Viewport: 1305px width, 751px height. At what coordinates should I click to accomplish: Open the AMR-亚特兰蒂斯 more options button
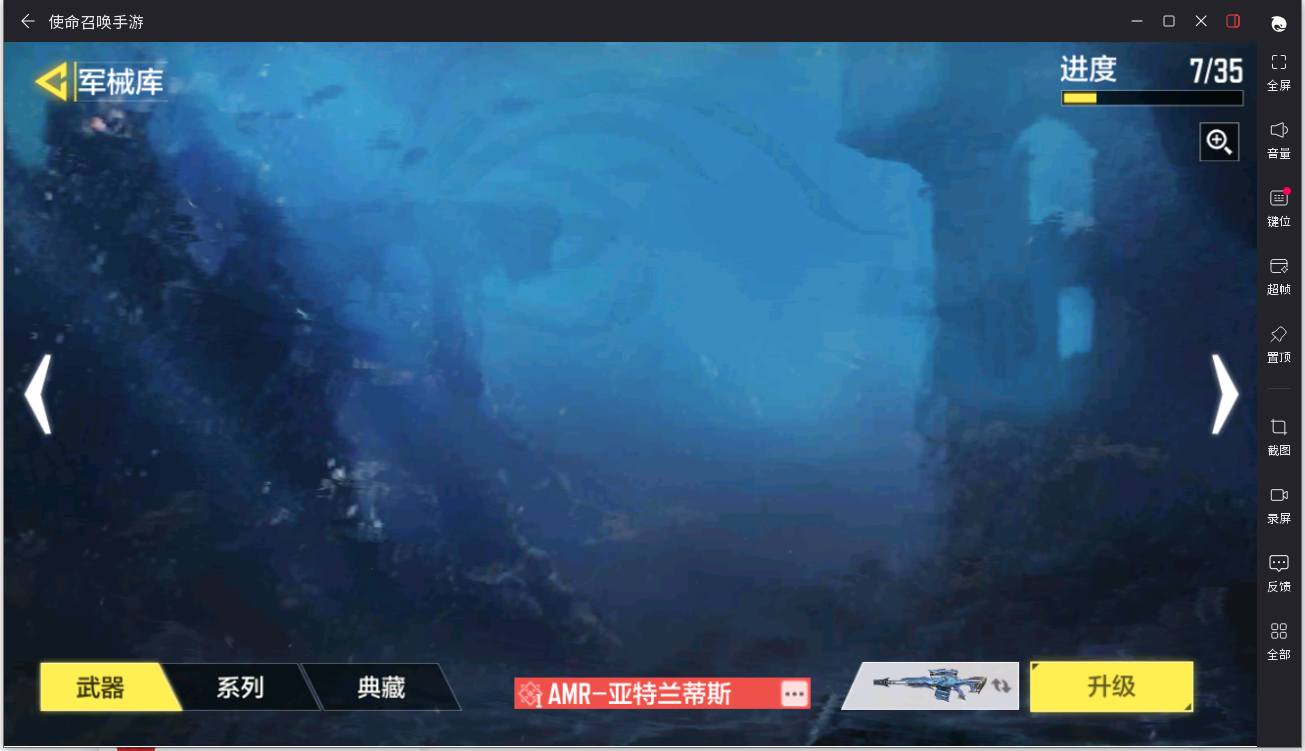794,693
